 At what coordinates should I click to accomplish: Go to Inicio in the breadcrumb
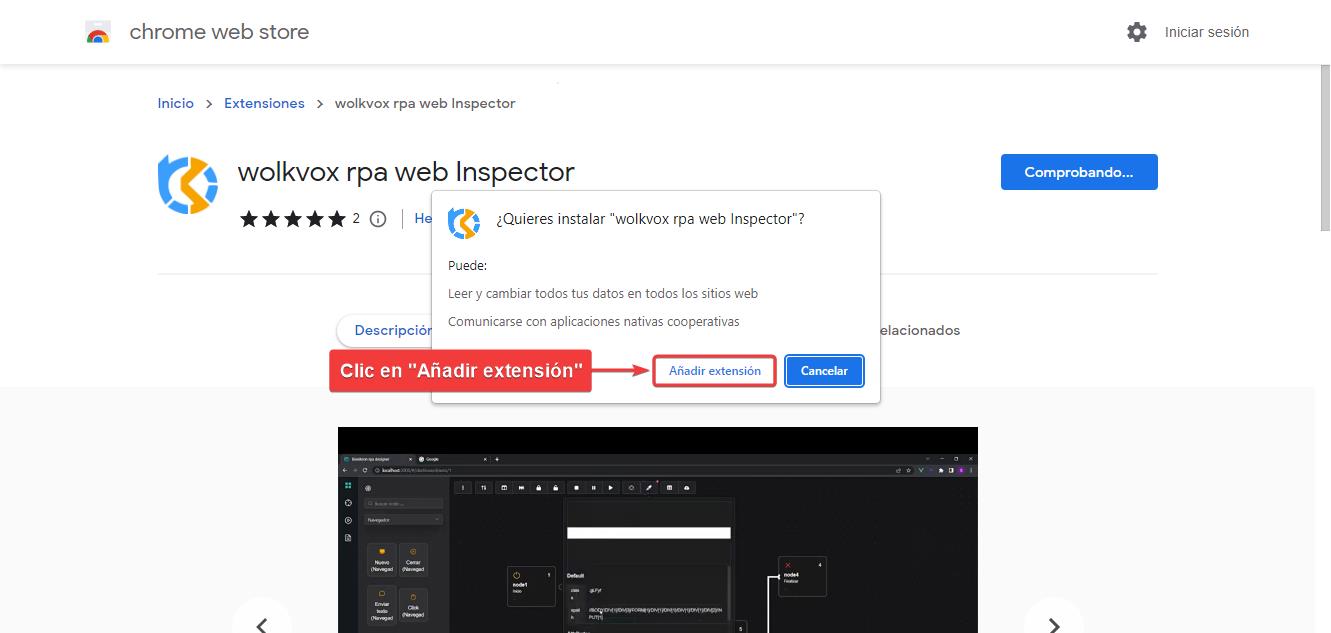176,103
